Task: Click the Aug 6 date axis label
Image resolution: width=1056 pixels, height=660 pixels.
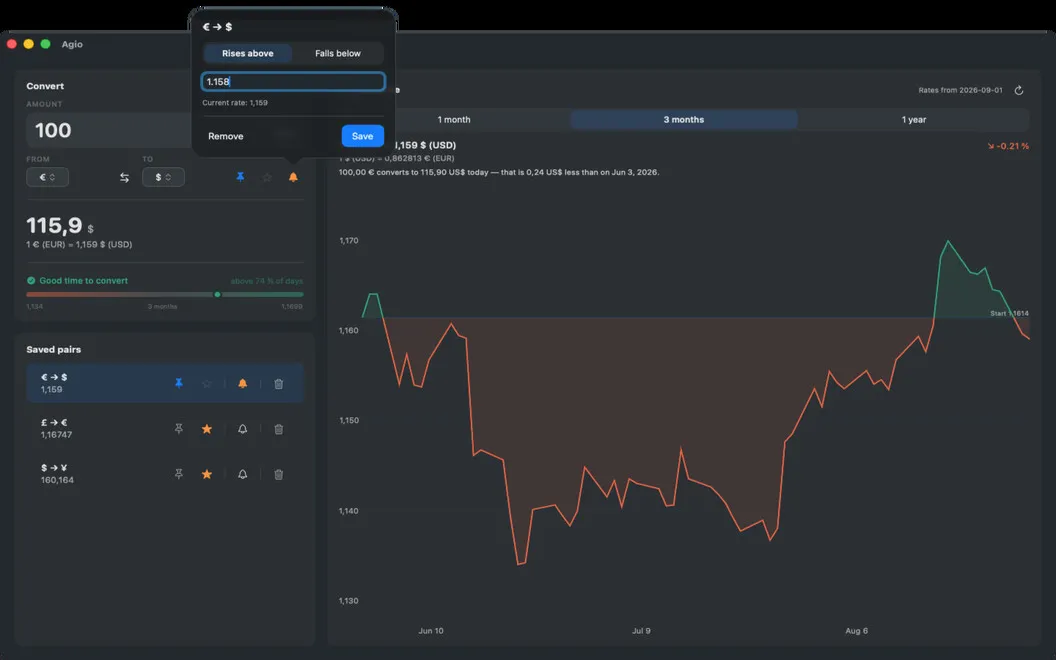Action: 857,631
